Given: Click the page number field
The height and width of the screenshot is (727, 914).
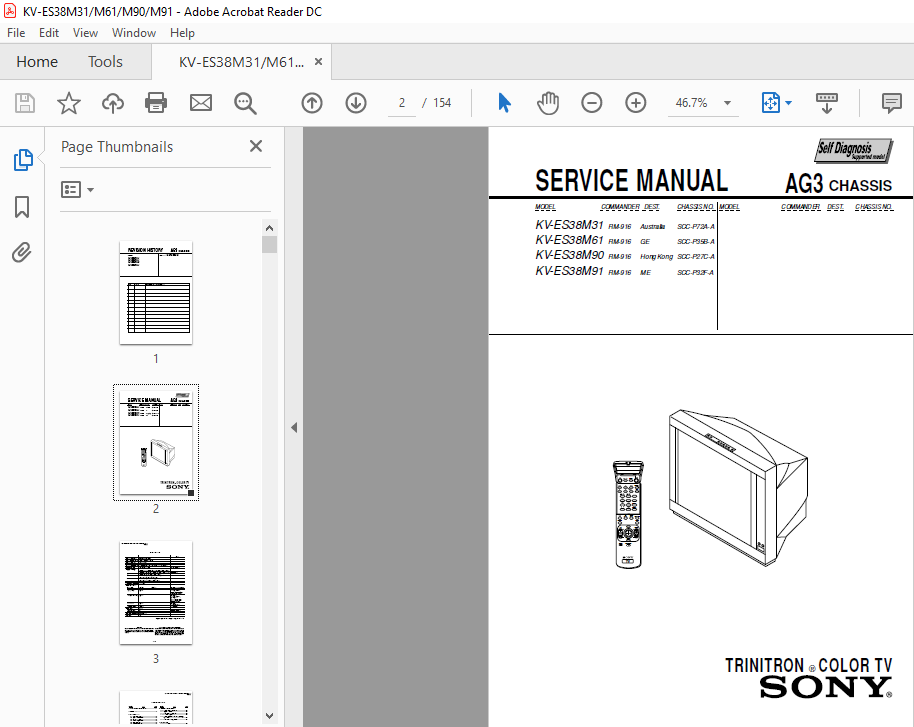Looking at the screenshot, I should tap(402, 103).
